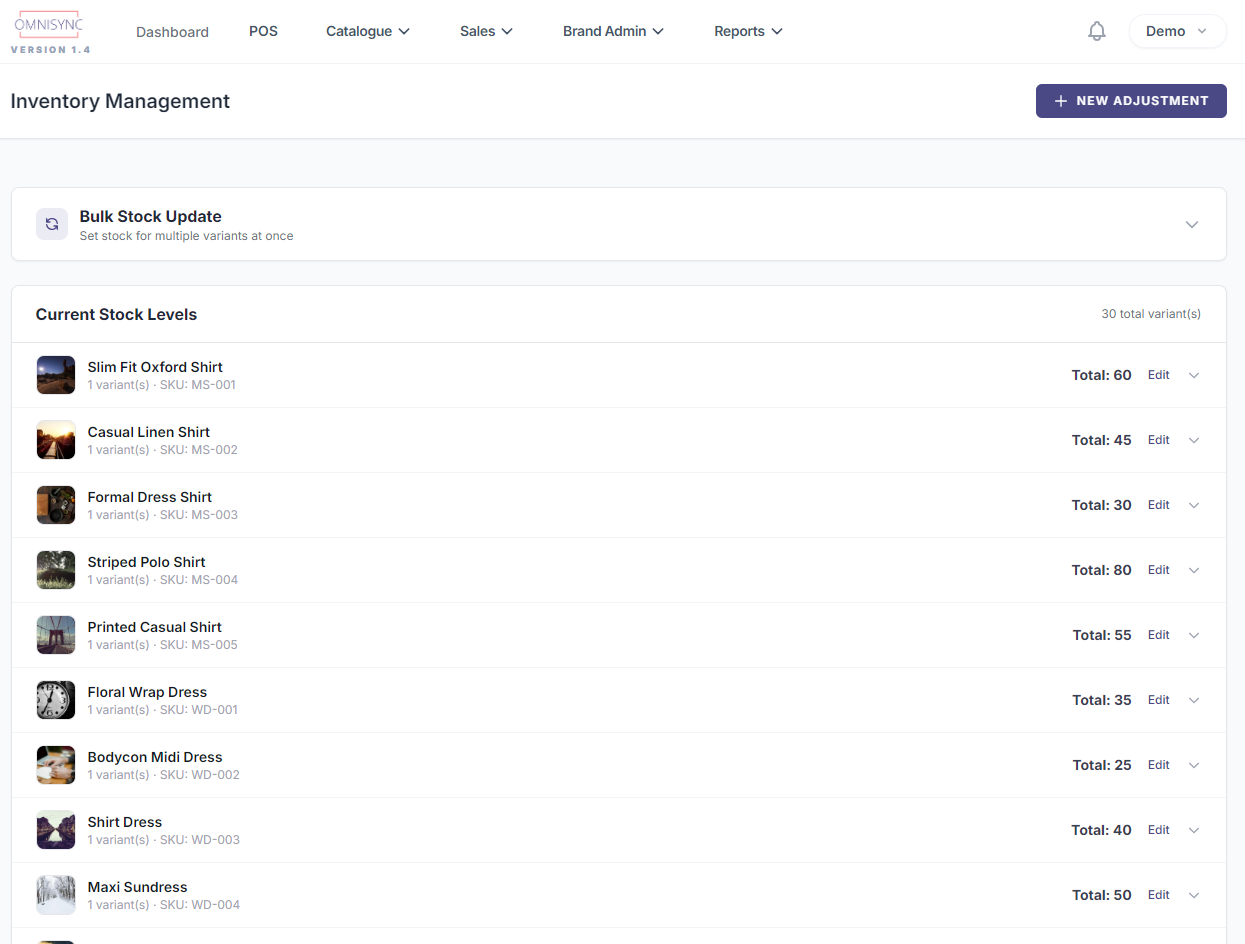Open the Brand Admin menu
1245x944 pixels.
(613, 31)
